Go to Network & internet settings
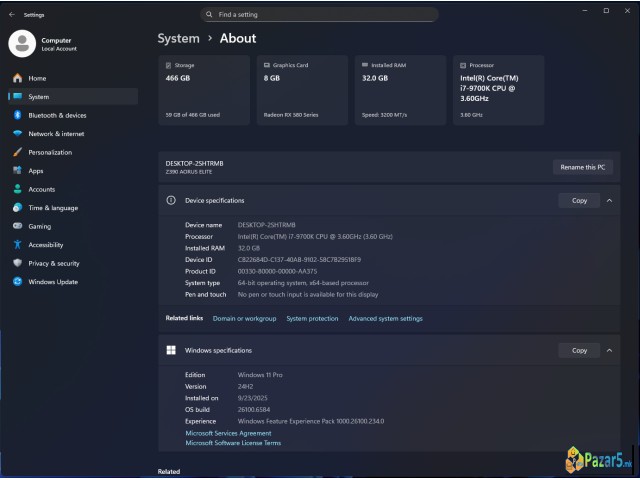This screenshot has height=480, width=640. pyautogui.click(x=73, y=134)
